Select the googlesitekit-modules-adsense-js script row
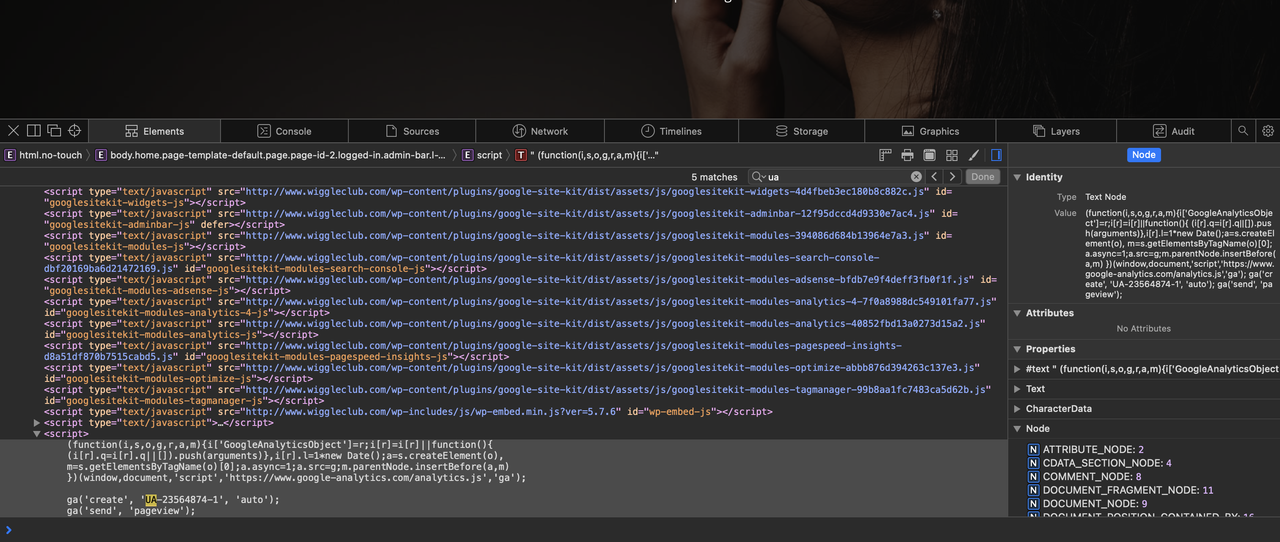 coord(520,285)
